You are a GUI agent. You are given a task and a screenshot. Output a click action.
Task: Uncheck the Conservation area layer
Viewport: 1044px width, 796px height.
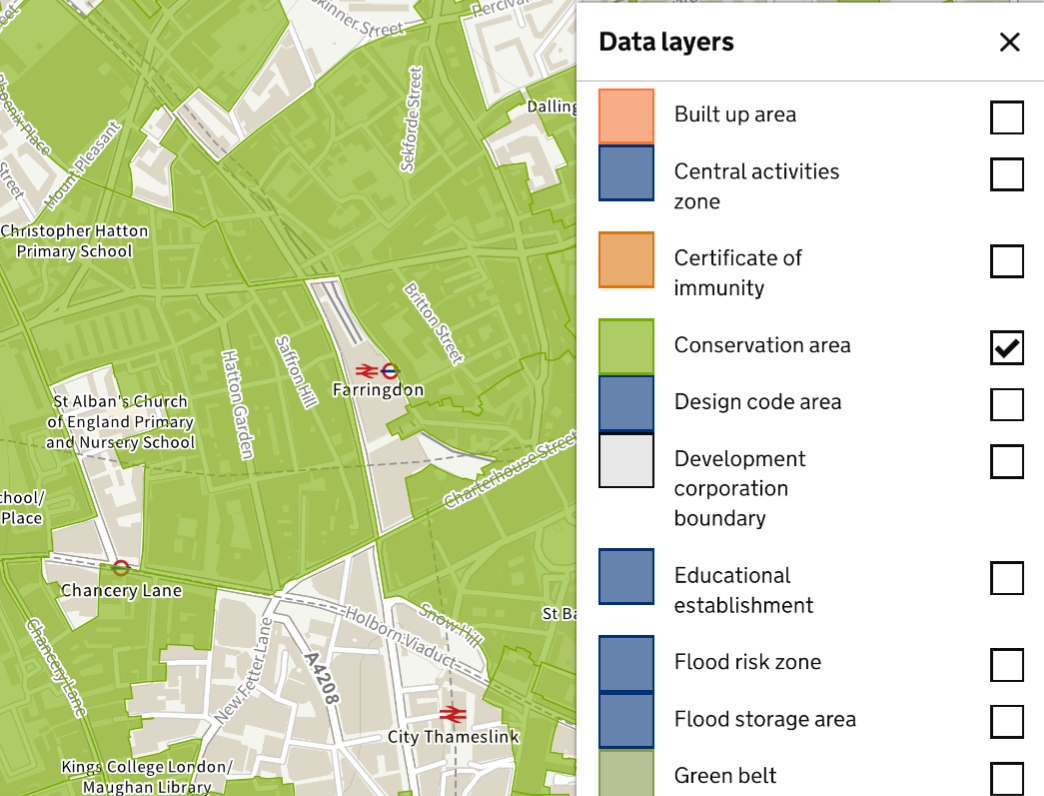click(1007, 348)
